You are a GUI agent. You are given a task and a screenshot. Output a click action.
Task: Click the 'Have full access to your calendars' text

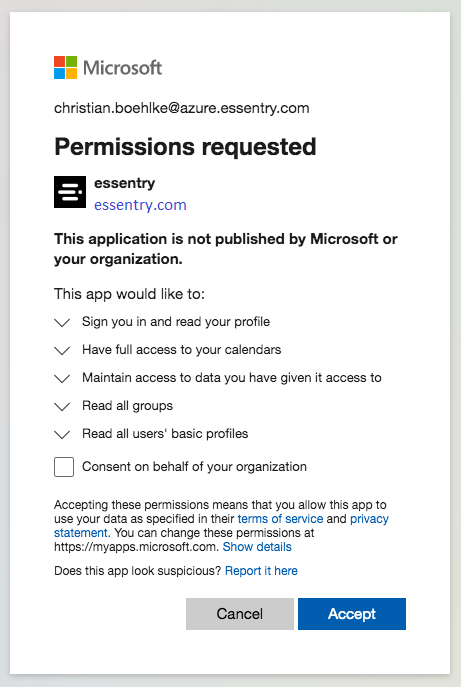pos(181,350)
